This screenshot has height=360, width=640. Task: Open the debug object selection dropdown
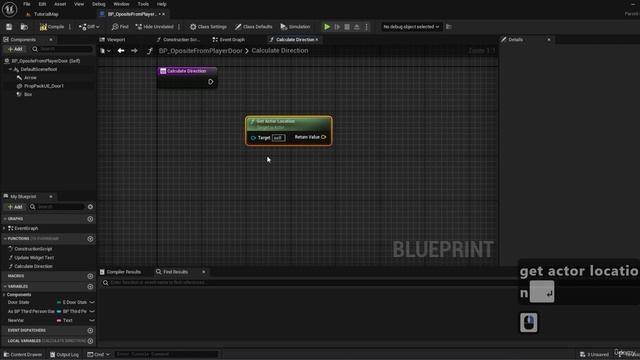point(411,27)
